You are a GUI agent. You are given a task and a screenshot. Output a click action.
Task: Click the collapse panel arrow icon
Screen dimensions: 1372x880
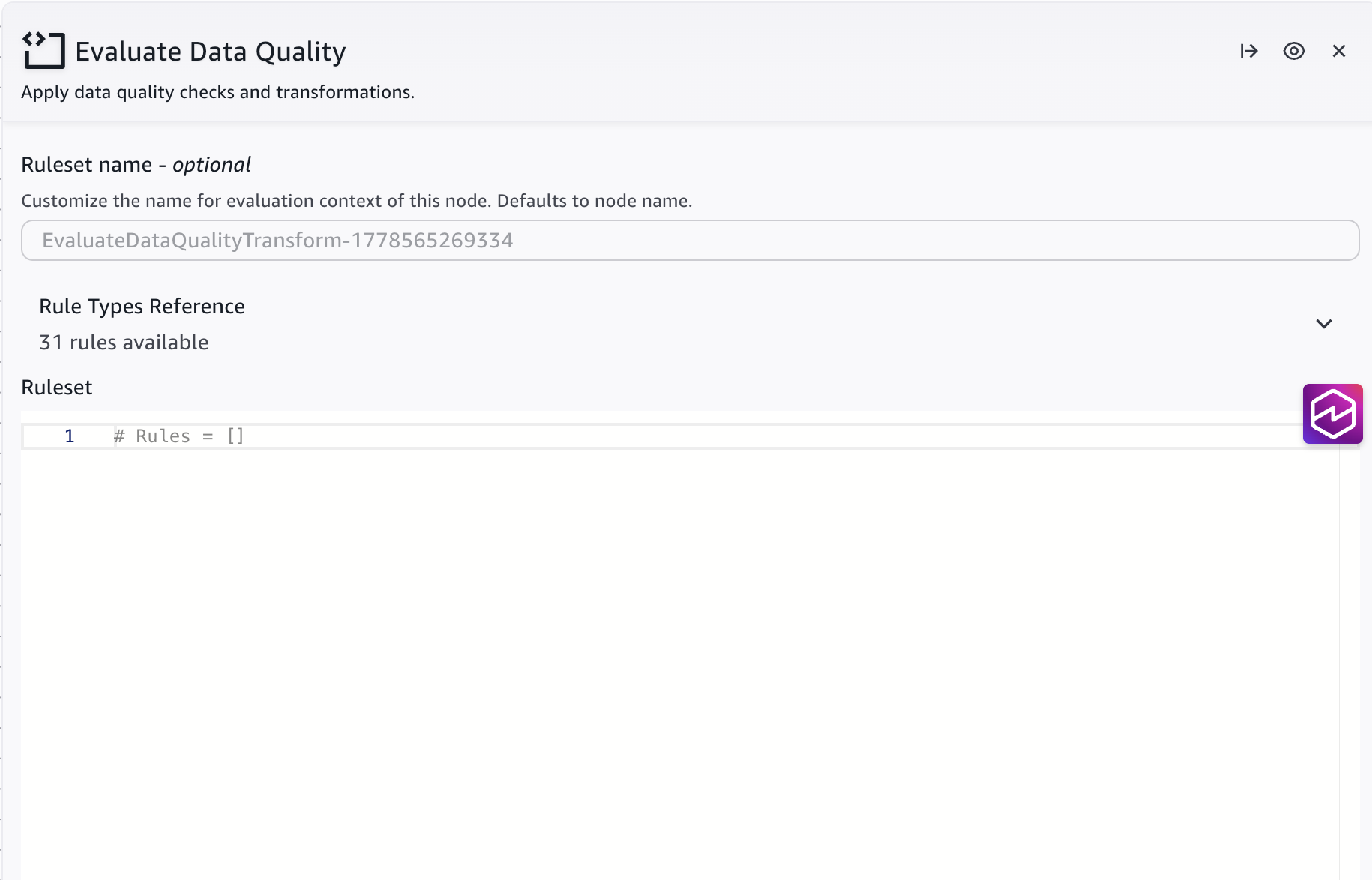[1248, 51]
